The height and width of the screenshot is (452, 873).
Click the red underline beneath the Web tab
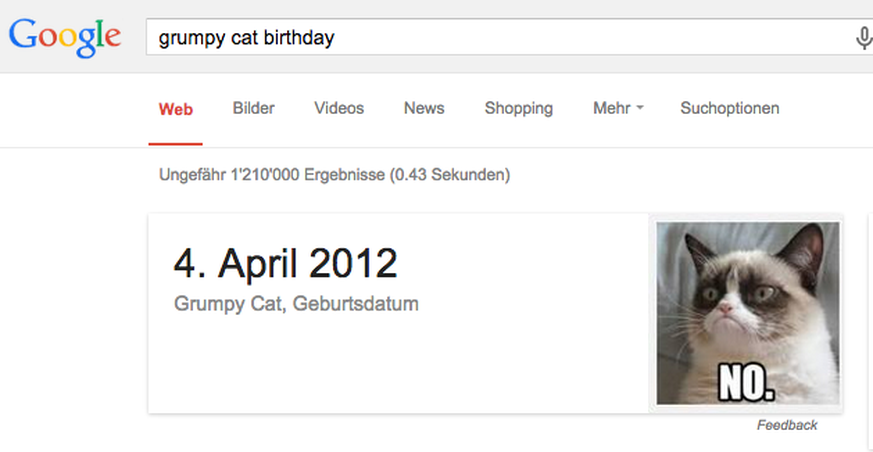coord(175,144)
